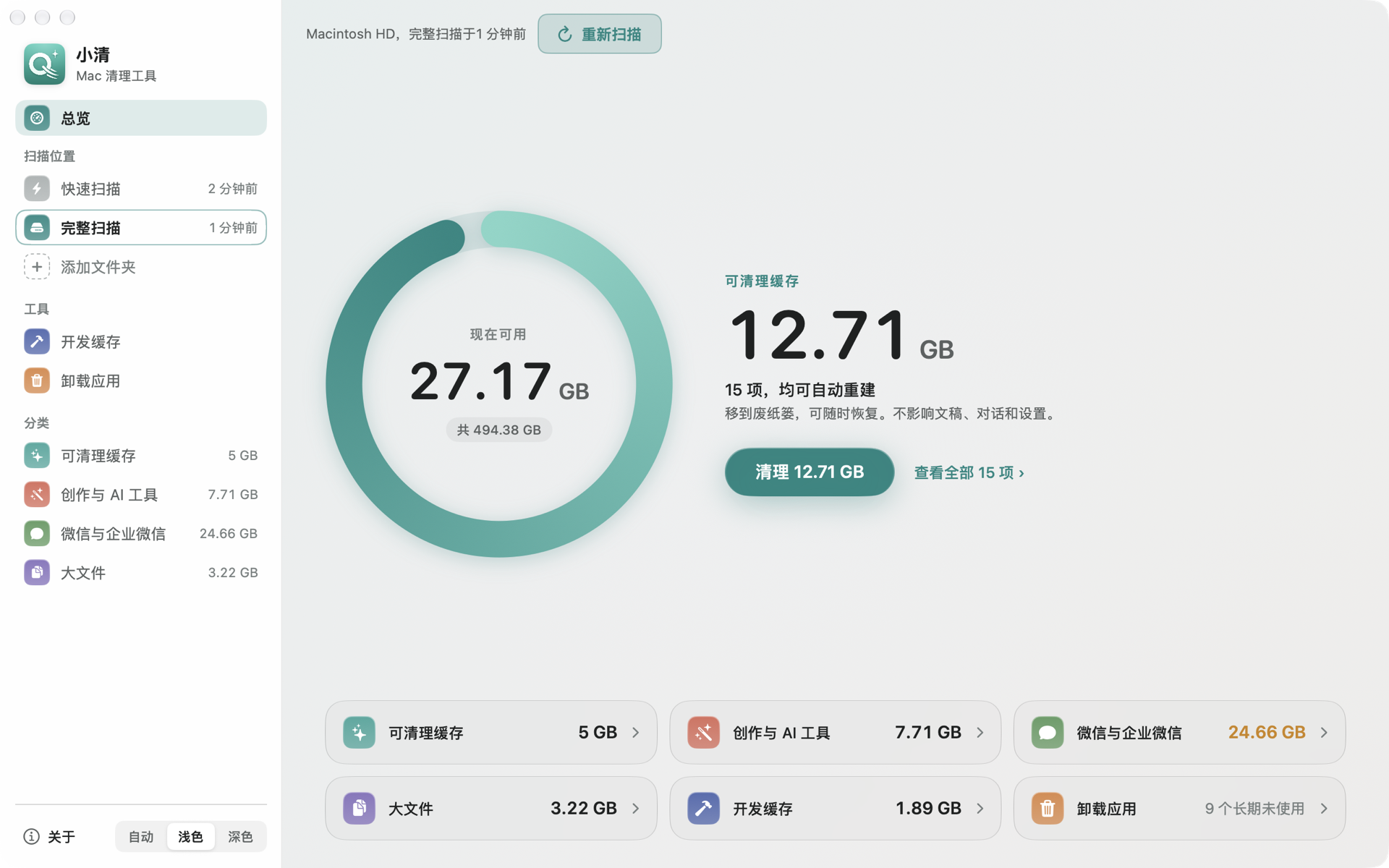Click the 微信与企业微信 chat bubble icon in sidebar

tap(37, 534)
